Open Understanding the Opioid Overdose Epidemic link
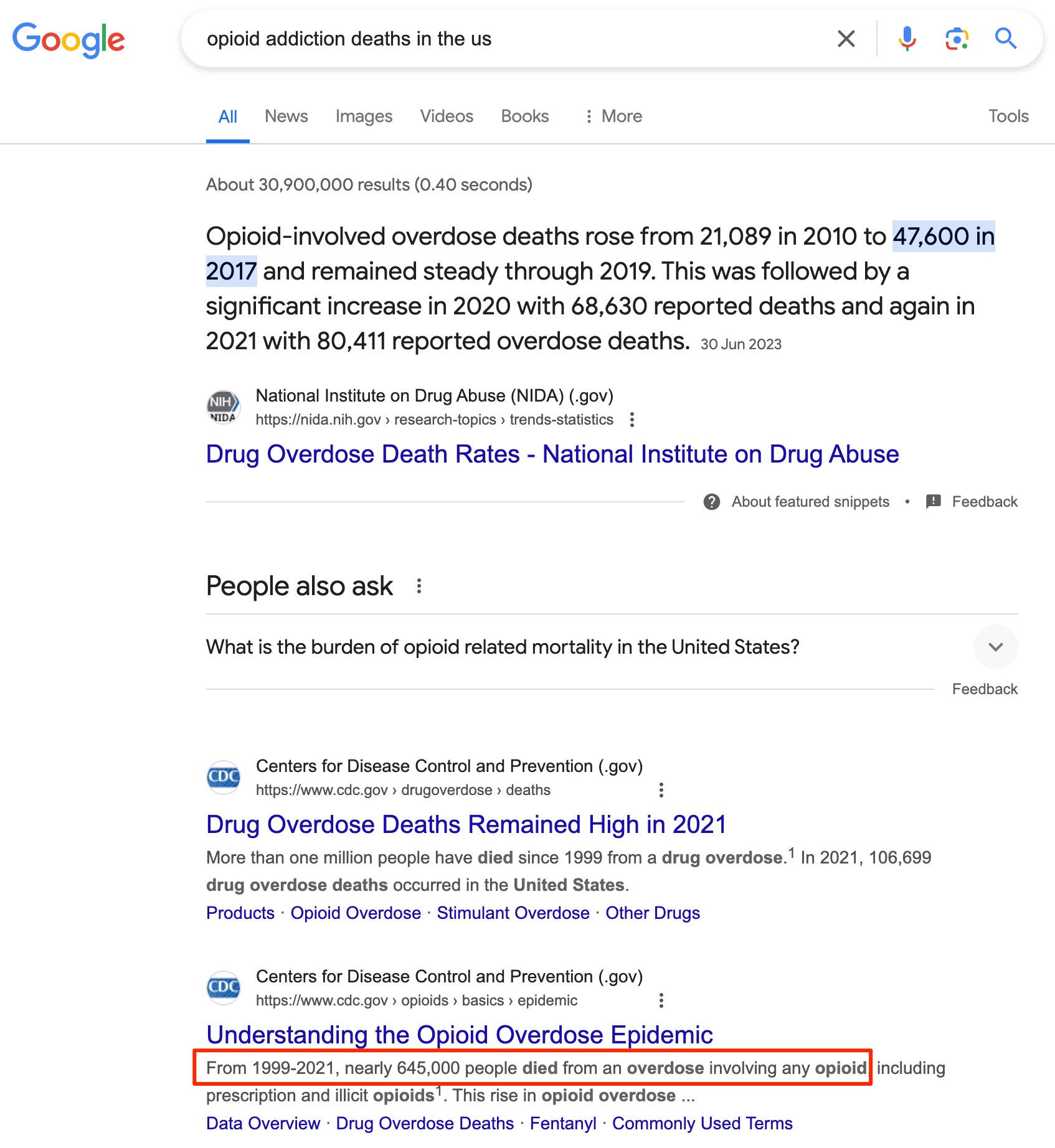Screen dimensions: 1055x1148 click(x=460, y=1035)
